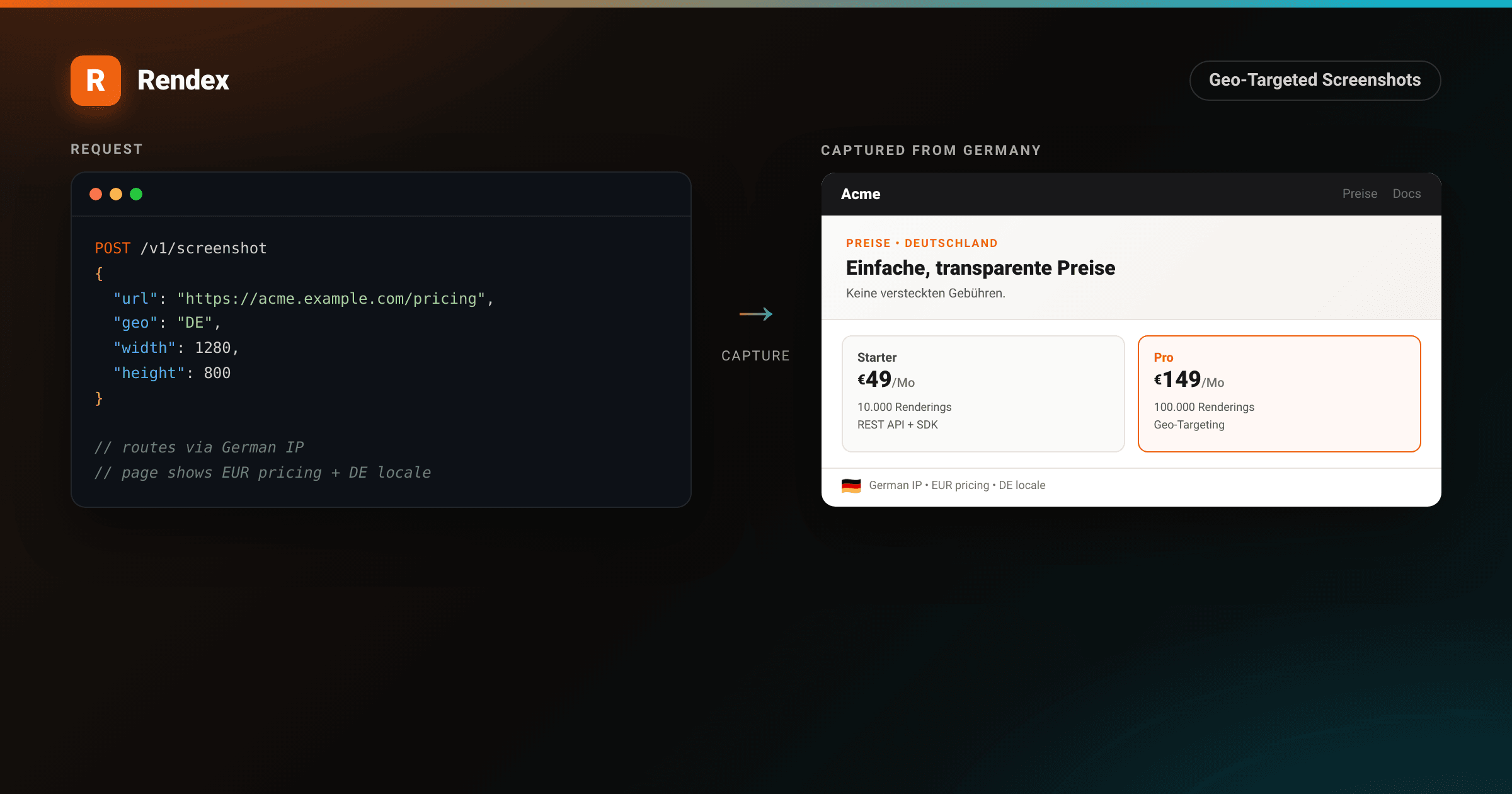Click the PREISE · DEUTSCHLAND eyebrow text
The width and height of the screenshot is (1512, 794).
tap(922, 243)
